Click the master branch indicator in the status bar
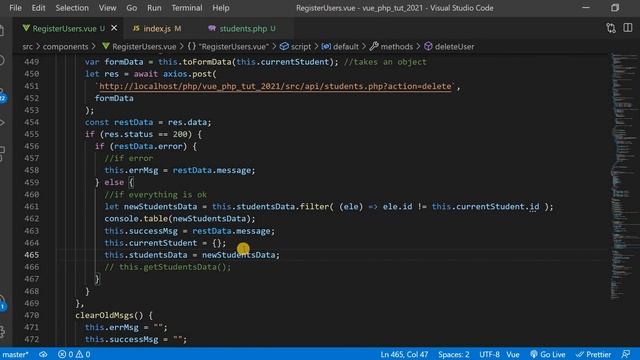This screenshot has height=360, width=640. click(15, 354)
